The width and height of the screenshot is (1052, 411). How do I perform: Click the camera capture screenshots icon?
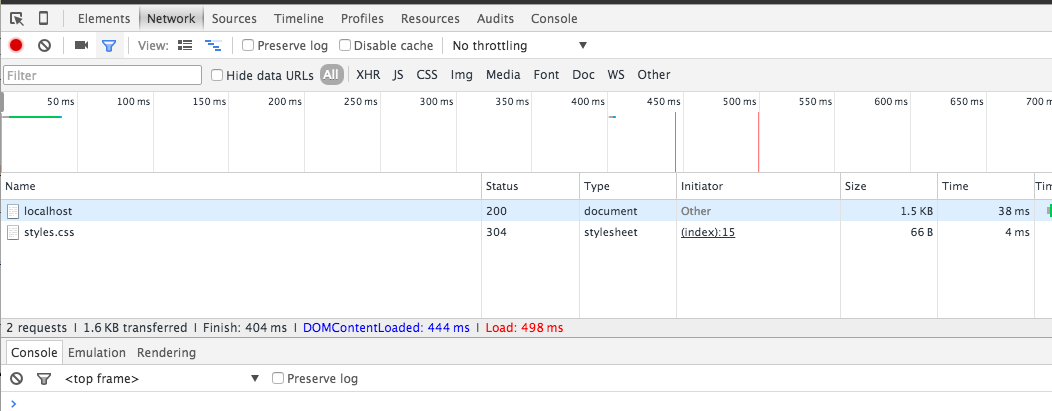[81, 45]
